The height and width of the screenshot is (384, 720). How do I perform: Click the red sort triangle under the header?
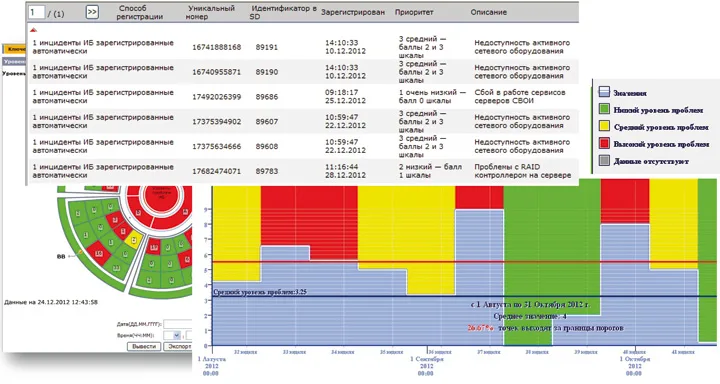point(33,30)
